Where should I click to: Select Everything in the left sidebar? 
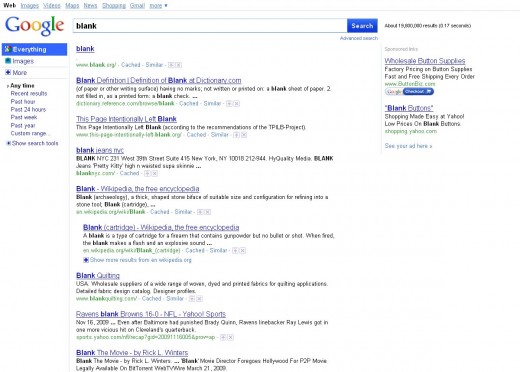34,49
